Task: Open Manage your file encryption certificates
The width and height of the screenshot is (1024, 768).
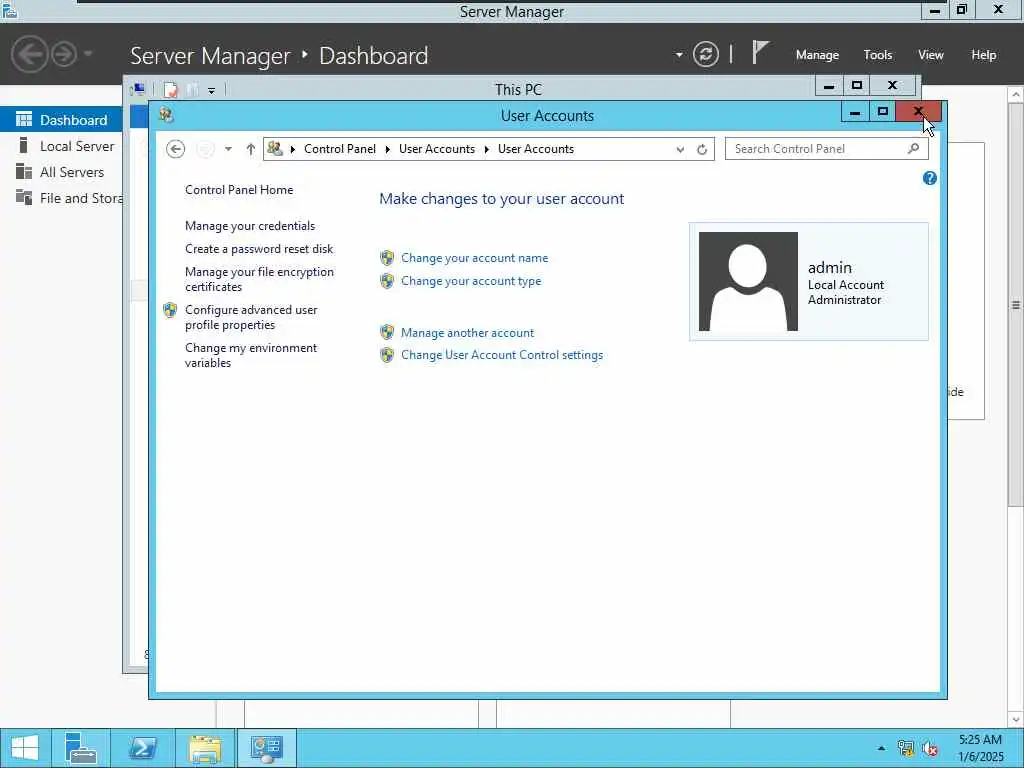Action: (259, 280)
